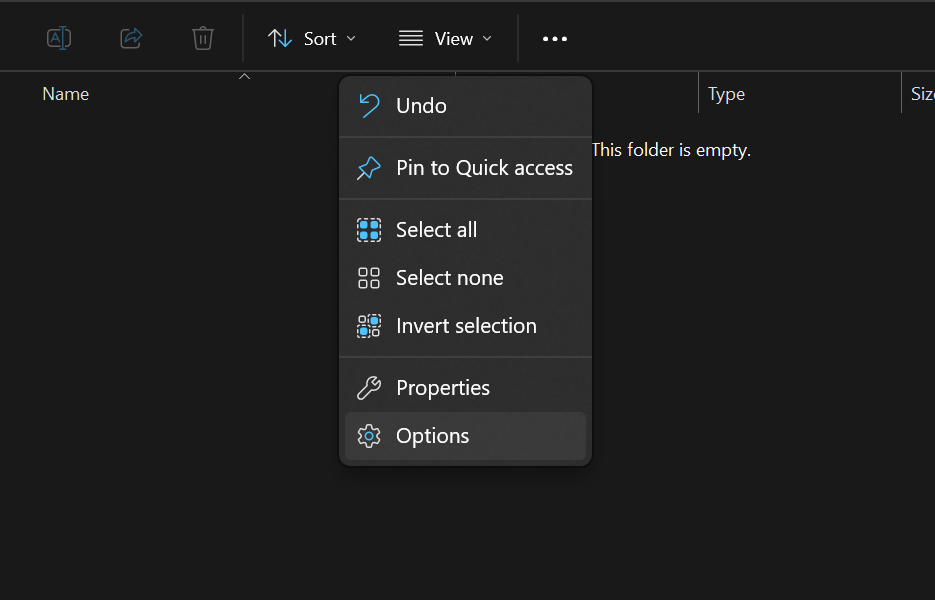Click the Sort up-down arrows icon
Screen dimensions: 935x600
point(280,39)
